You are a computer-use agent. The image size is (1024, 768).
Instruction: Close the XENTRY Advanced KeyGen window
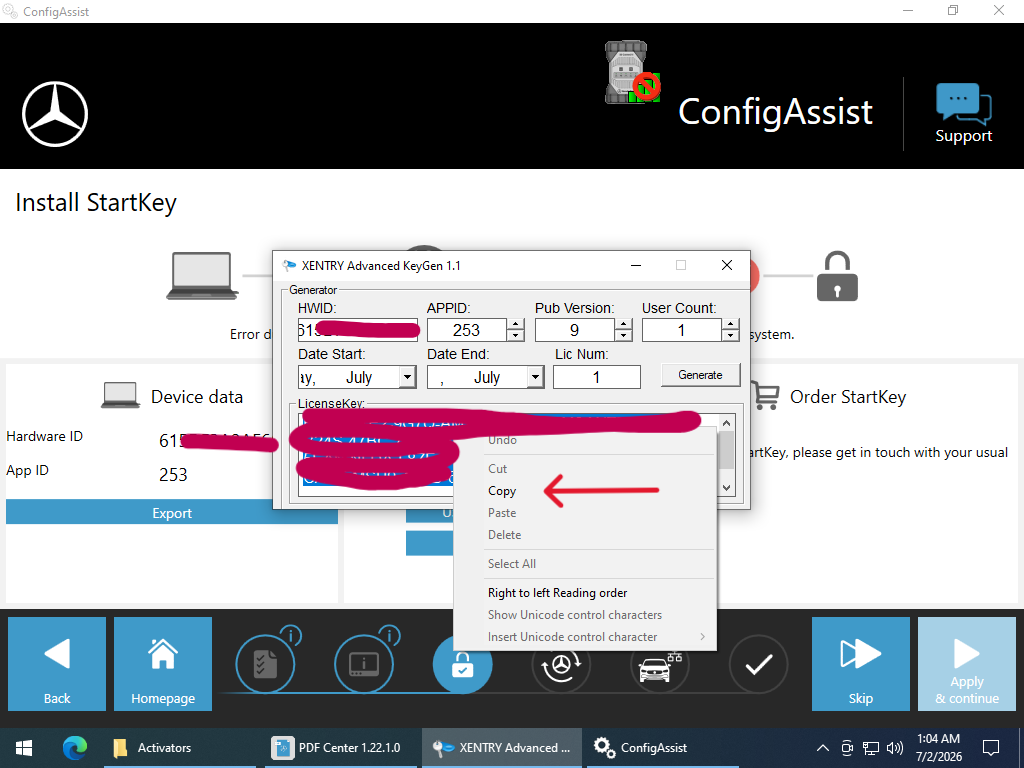(x=726, y=264)
